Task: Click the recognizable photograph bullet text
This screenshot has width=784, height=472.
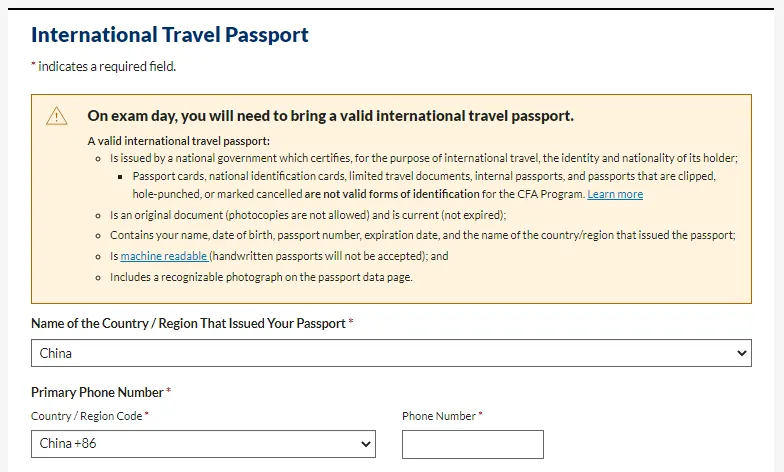Action: tap(261, 277)
